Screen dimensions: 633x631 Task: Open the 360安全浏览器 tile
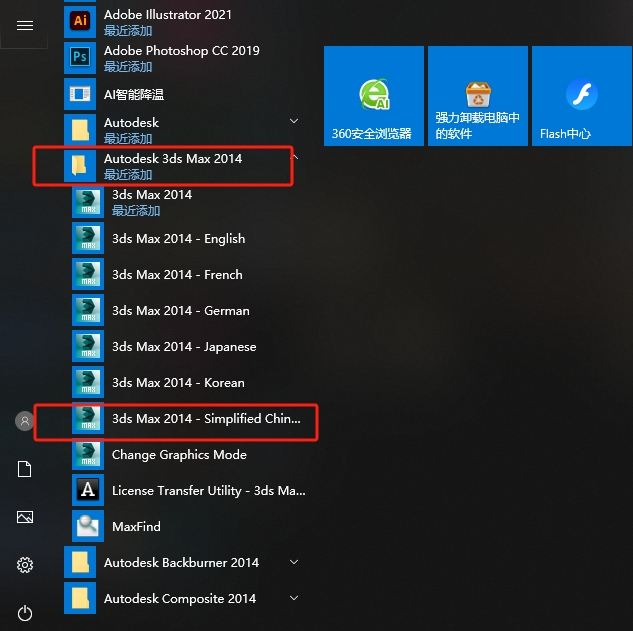(372, 97)
